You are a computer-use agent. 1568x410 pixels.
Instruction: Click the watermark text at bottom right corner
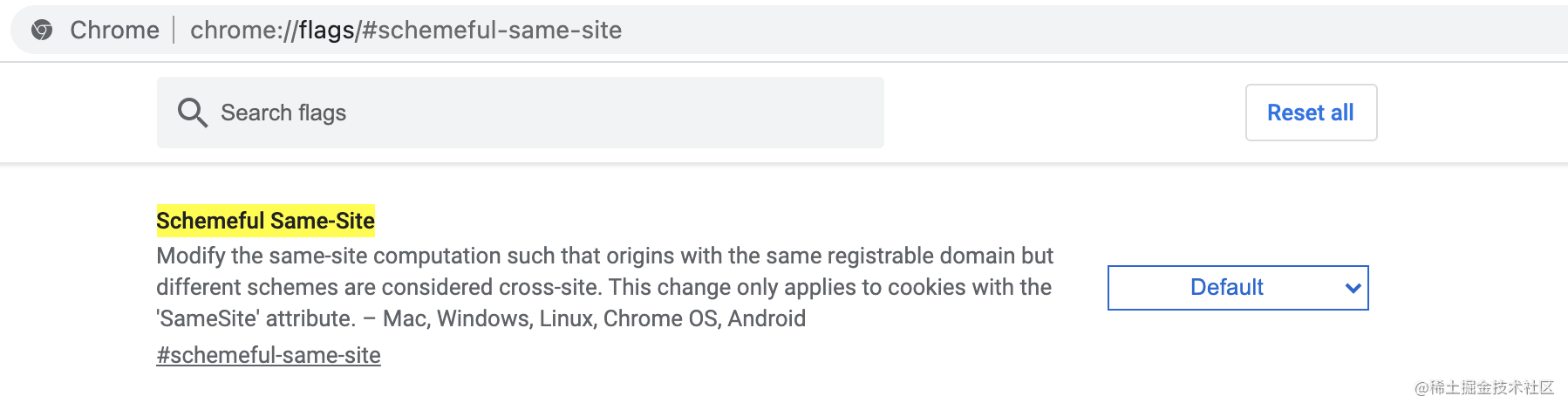click(x=1483, y=387)
